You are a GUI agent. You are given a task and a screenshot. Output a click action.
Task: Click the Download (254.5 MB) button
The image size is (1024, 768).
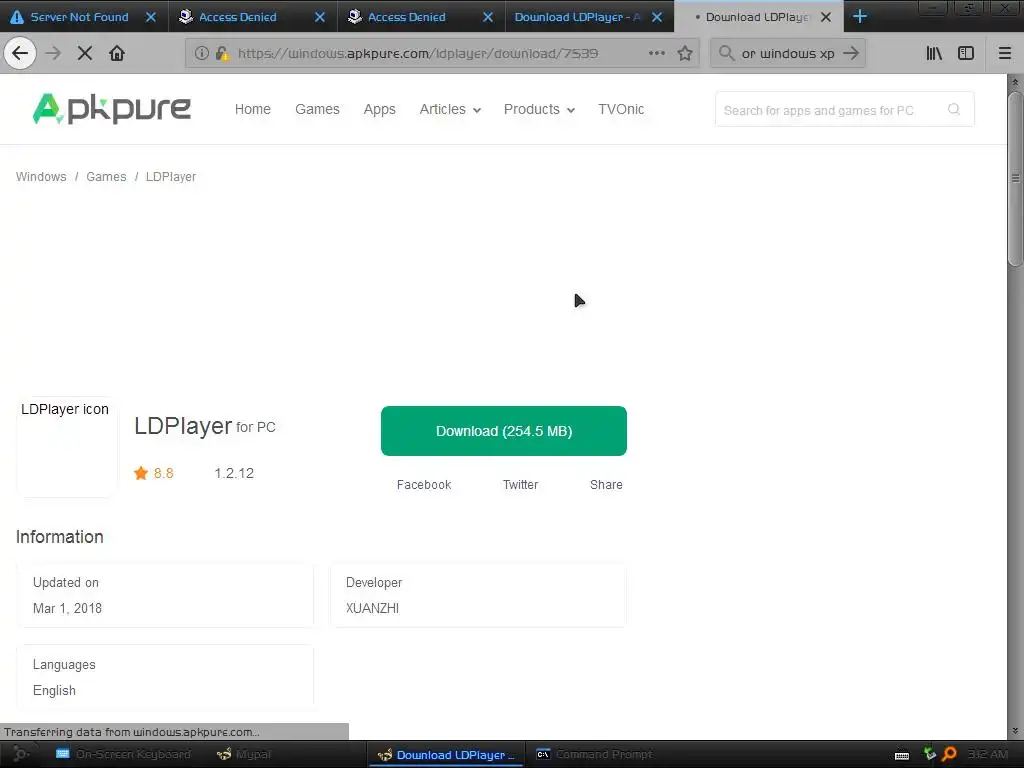click(x=504, y=431)
